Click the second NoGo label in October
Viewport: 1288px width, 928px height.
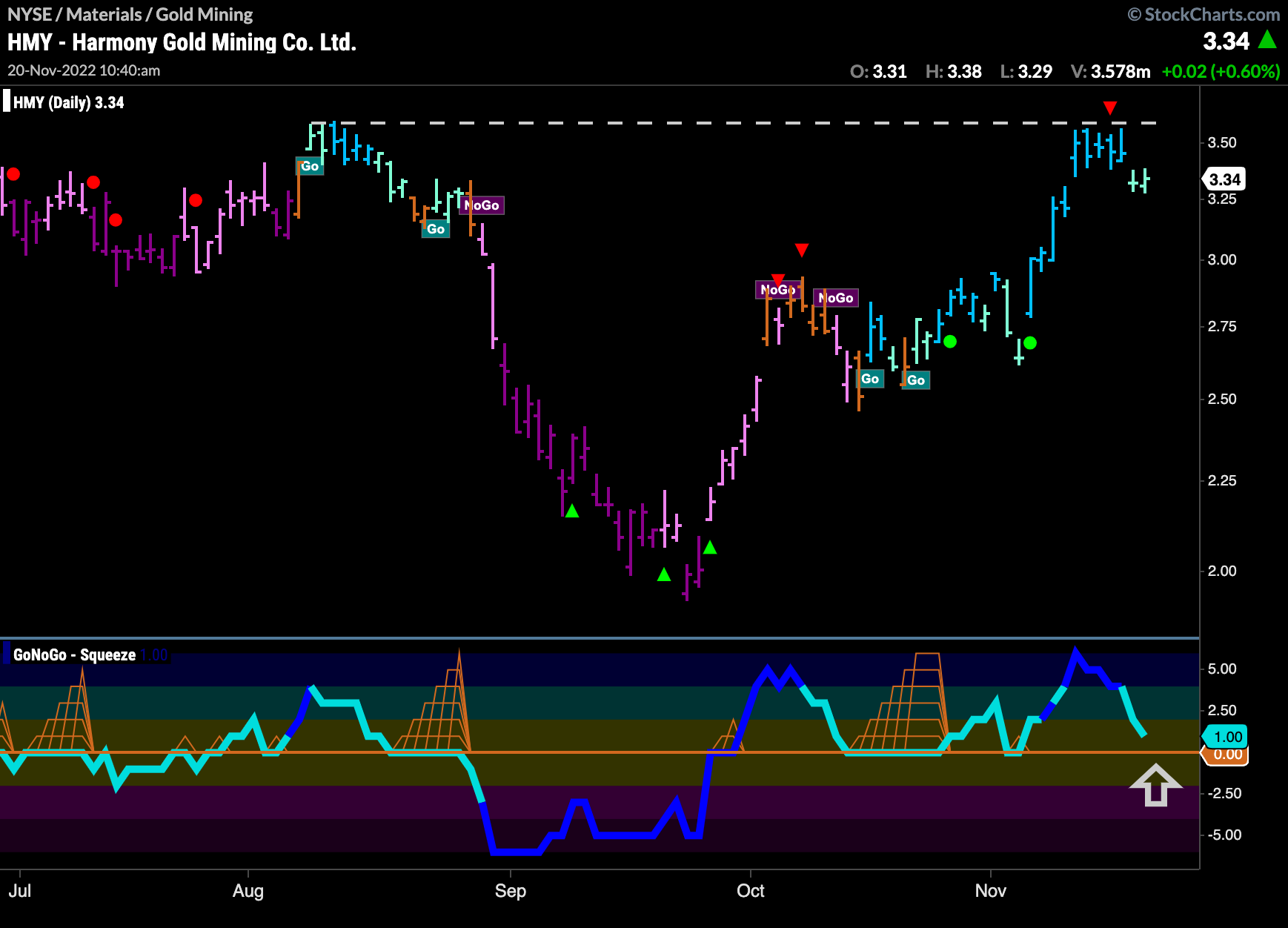(x=836, y=298)
